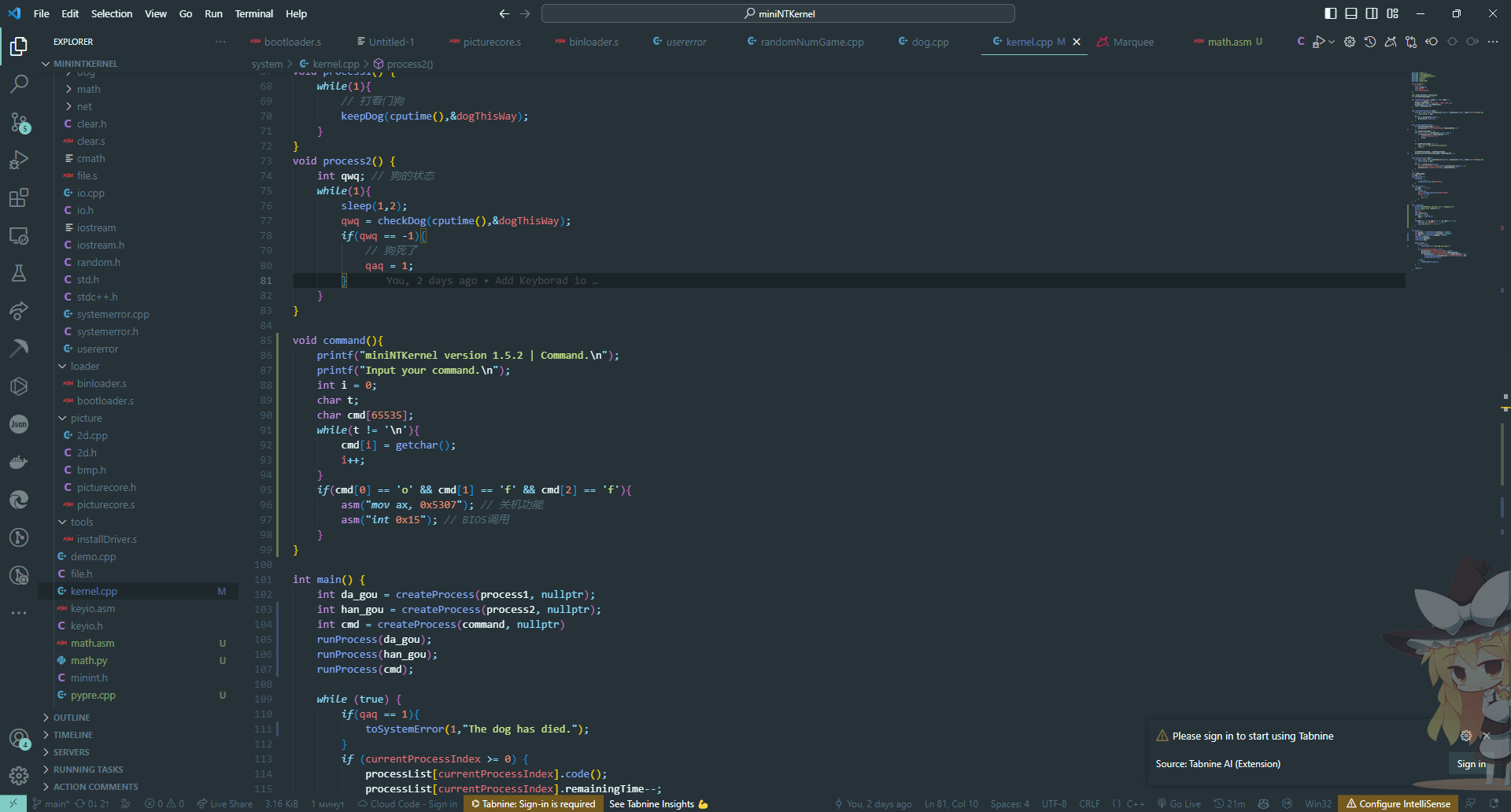Click the Manage gear icon
The width and height of the screenshot is (1511, 812).
coord(19,776)
